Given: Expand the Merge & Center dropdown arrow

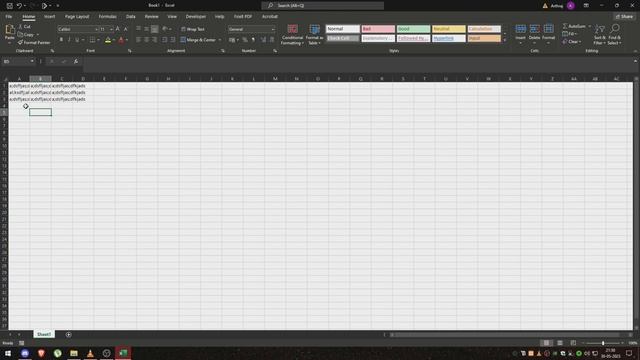Looking at the screenshot, I should (x=220, y=40).
